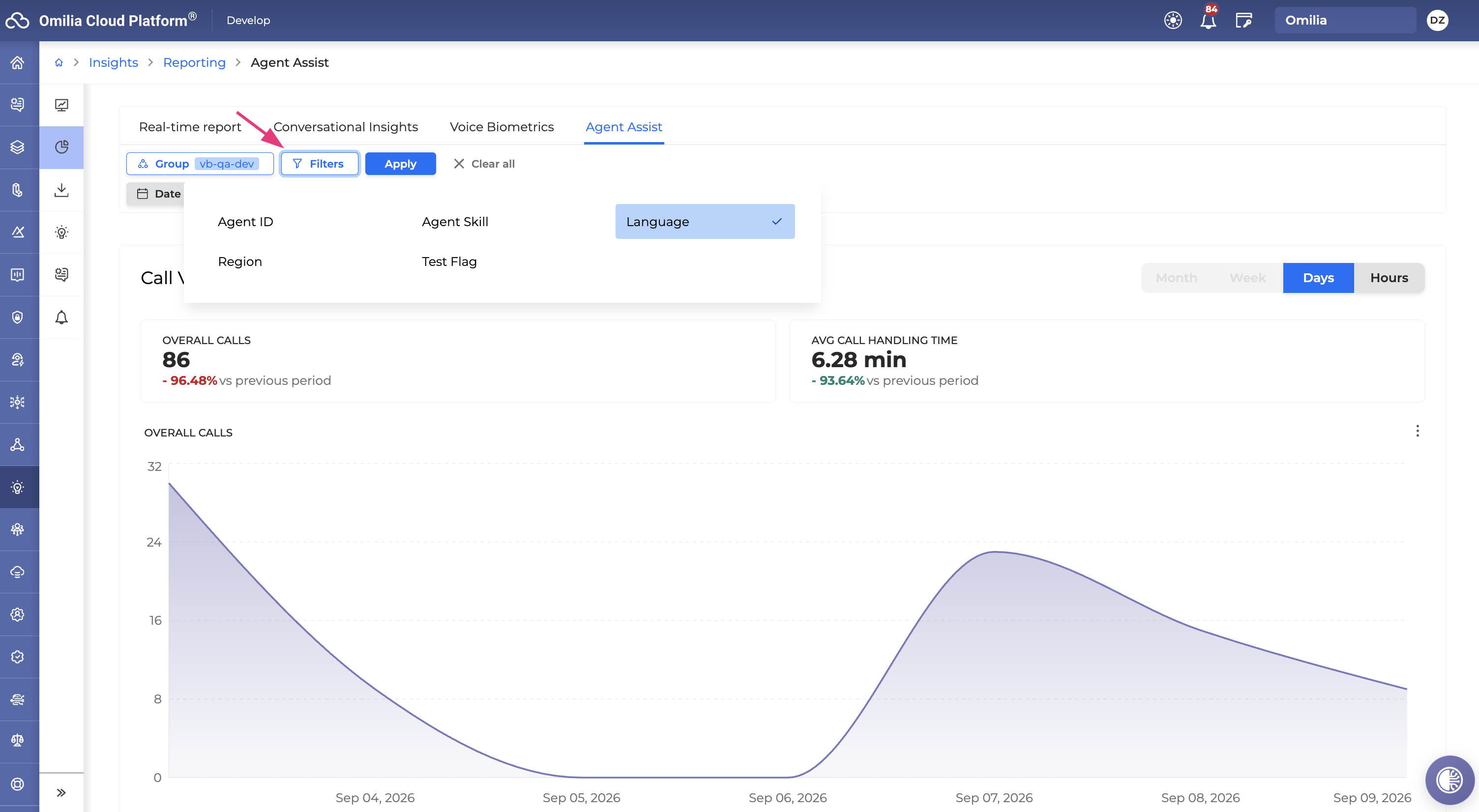Select the pie chart reporting icon
The height and width of the screenshot is (812, 1479).
pos(61,147)
